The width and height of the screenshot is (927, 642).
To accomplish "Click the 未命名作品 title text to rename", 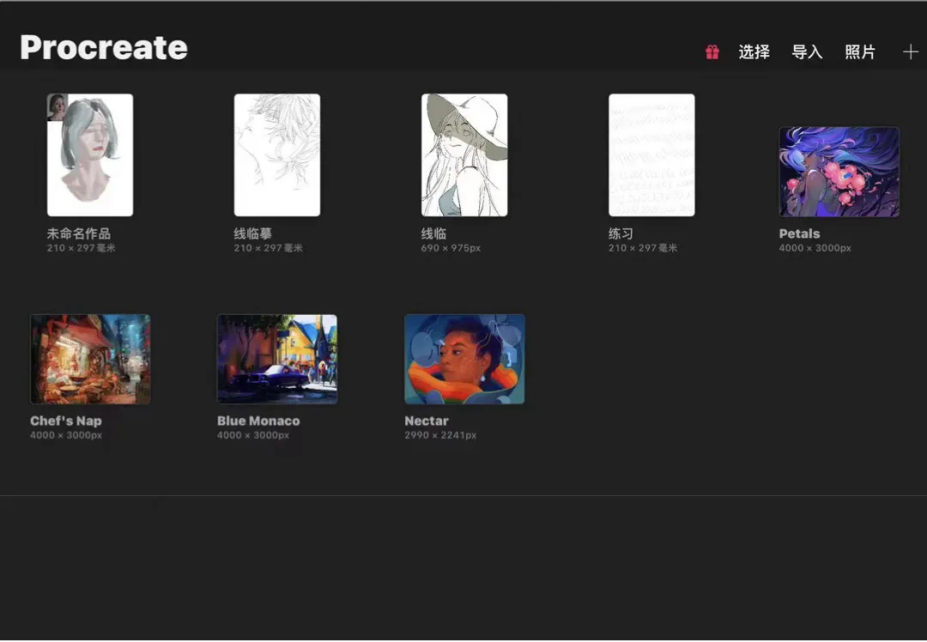I will tap(78, 233).
